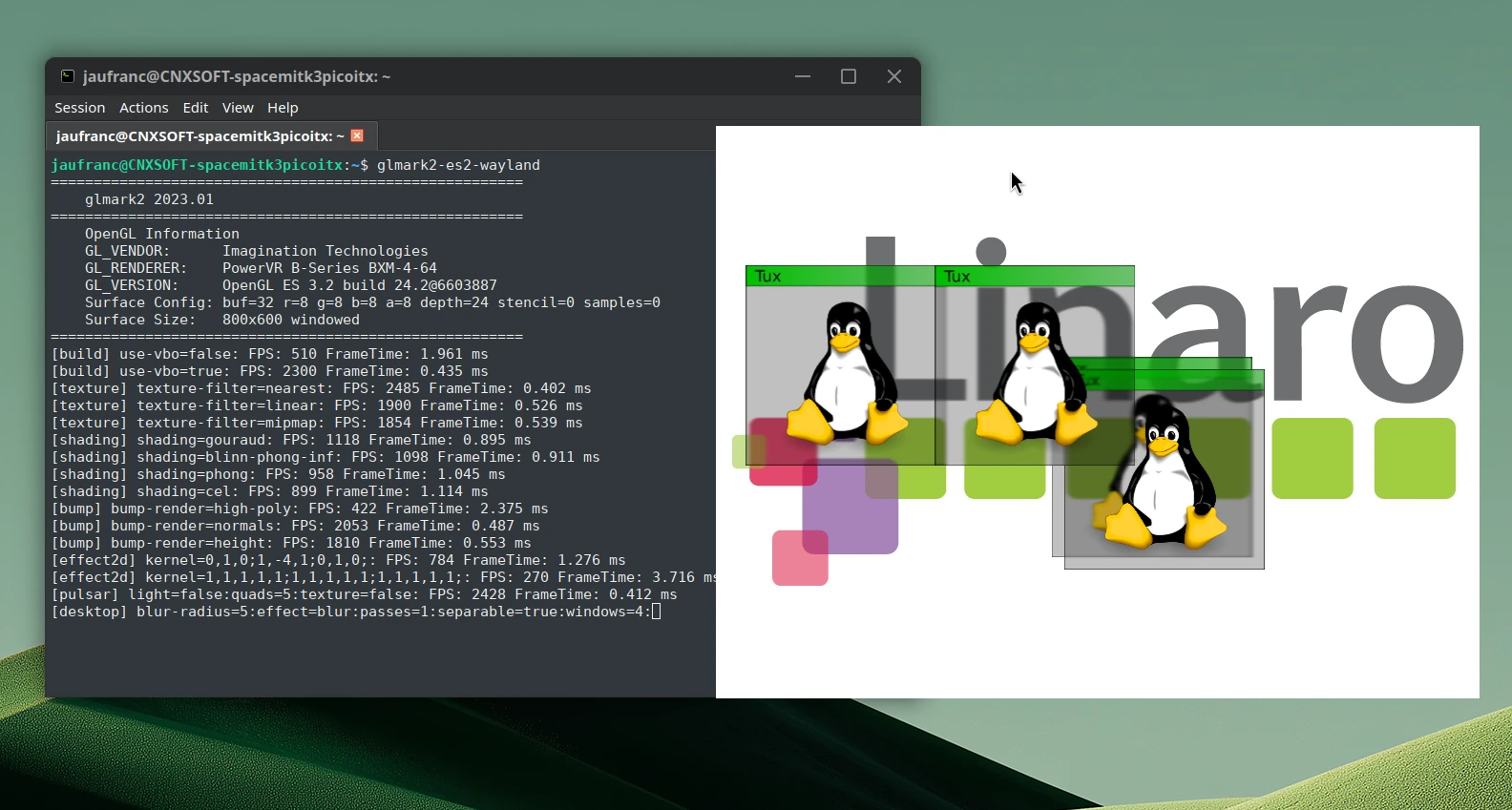This screenshot has width=1512, height=810.
Task: Open the Help menu
Action: (x=283, y=108)
